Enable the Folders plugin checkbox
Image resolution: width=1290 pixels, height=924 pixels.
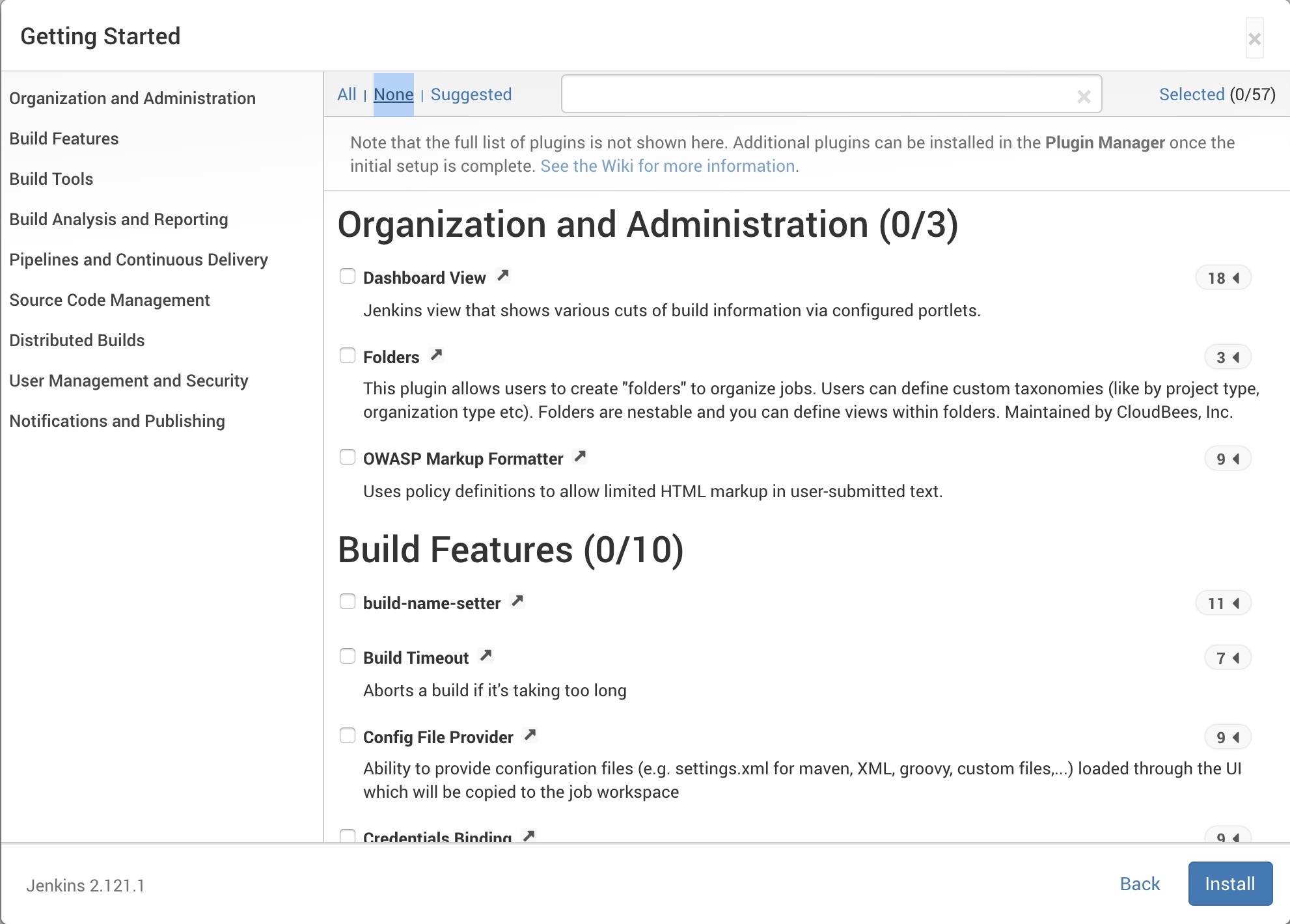point(348,356)
